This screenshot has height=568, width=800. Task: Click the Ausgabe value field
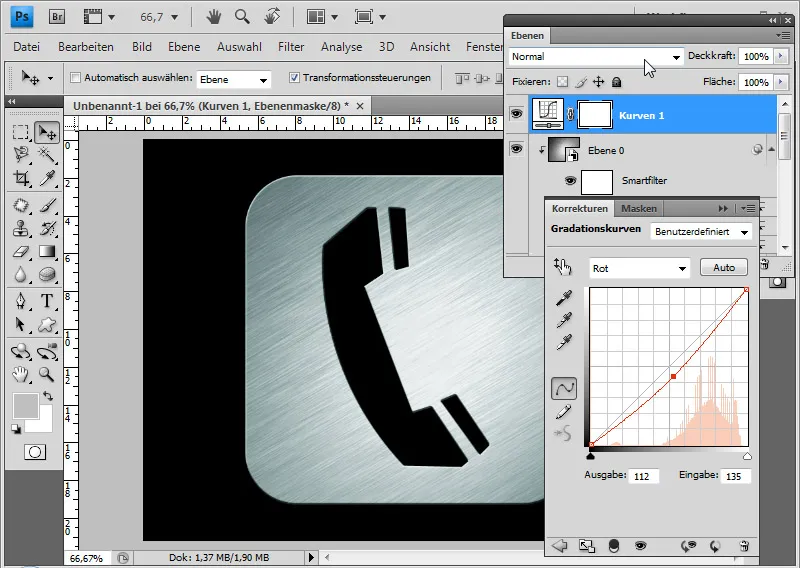643,476
